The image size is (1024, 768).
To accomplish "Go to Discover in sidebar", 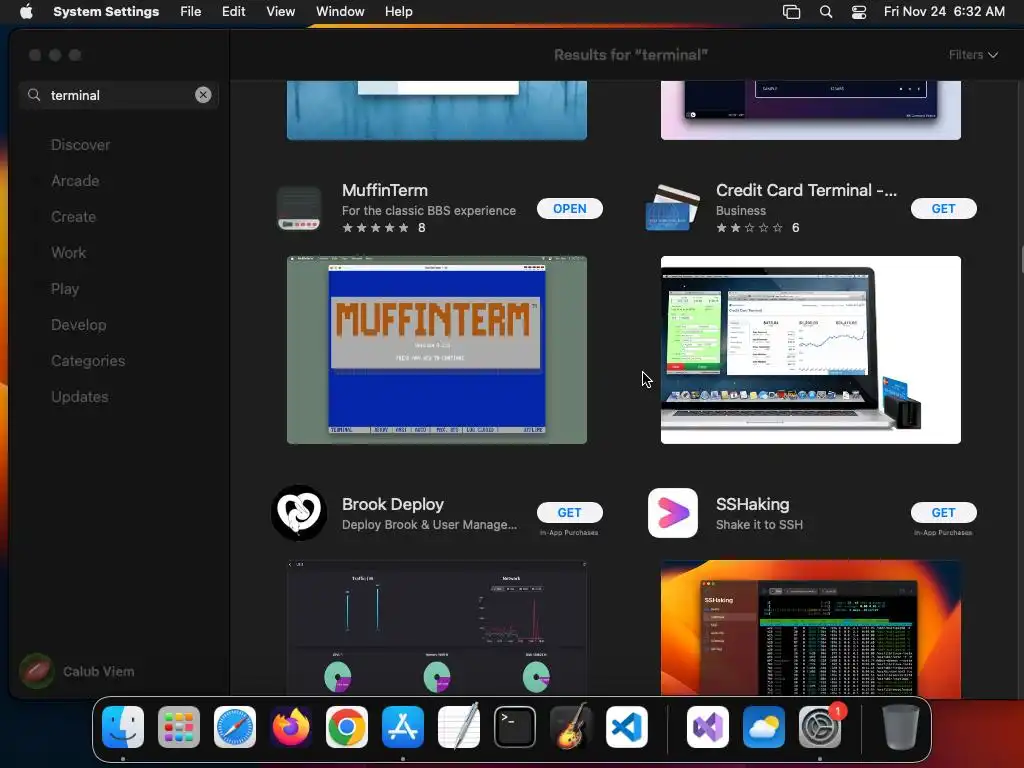I will pos(80,145).
